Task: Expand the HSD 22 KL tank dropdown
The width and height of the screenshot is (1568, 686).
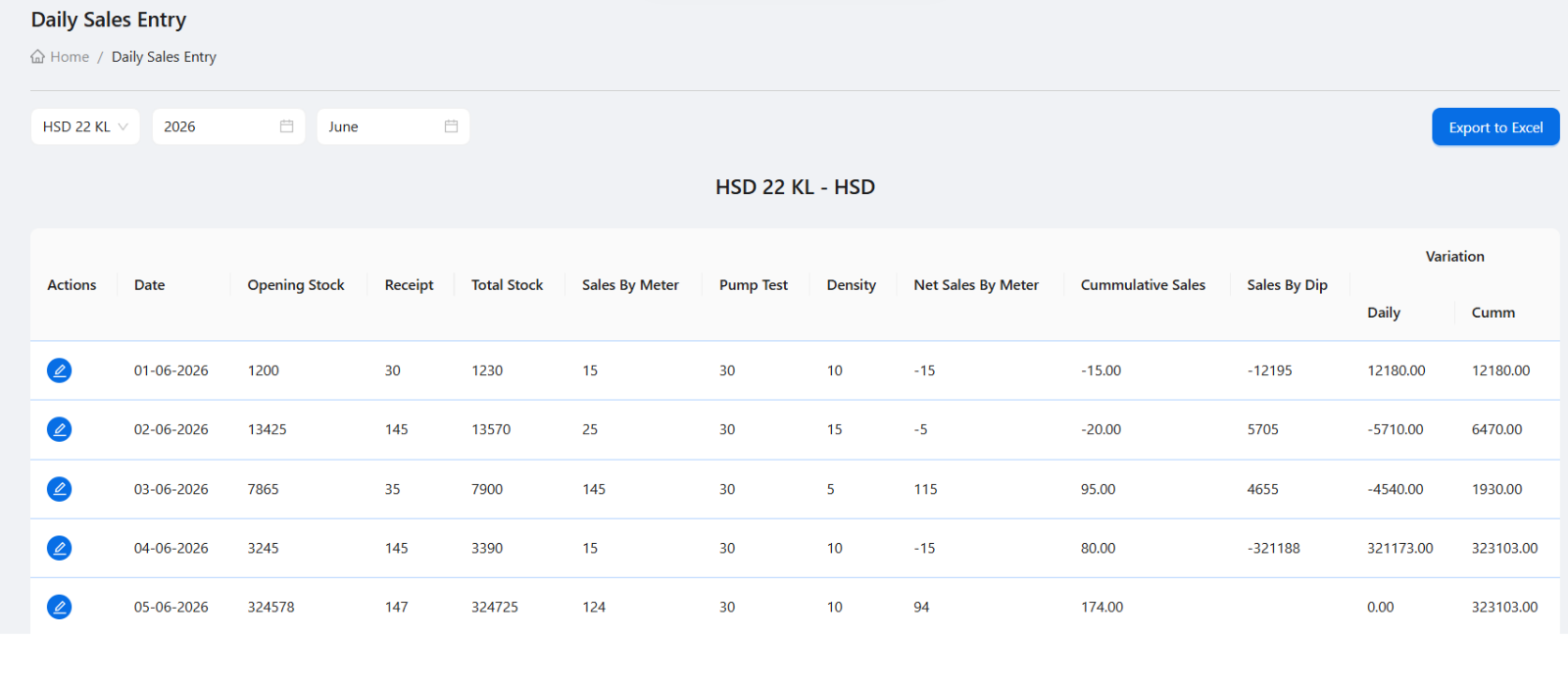Action: click(85, 126)
